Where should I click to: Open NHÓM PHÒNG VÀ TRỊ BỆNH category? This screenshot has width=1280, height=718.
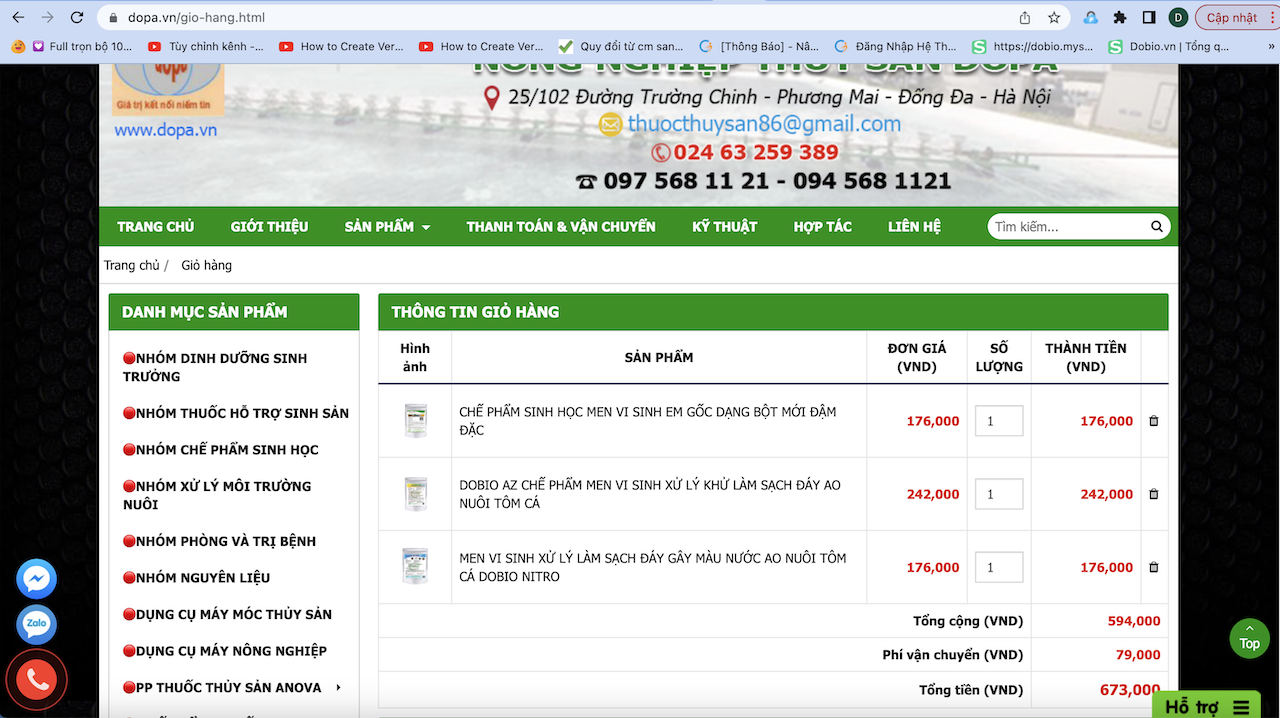(219, 541)
